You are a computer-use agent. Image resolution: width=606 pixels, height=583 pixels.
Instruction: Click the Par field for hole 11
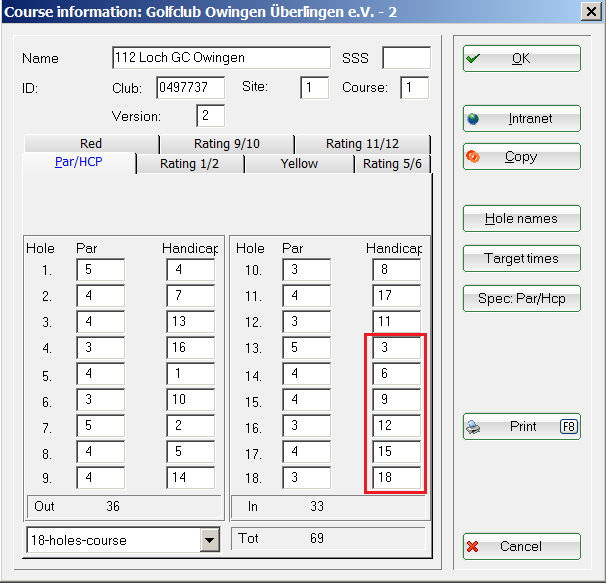307,296
